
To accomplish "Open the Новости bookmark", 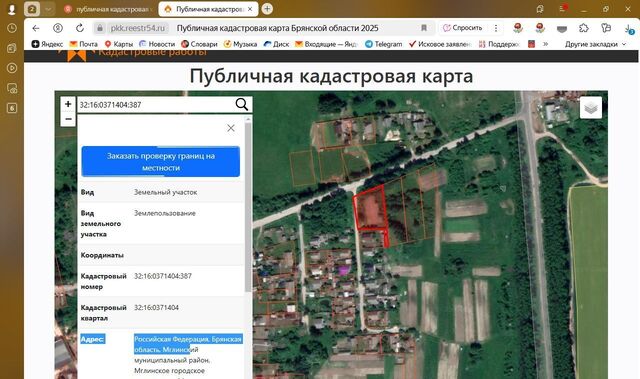I will click(157, 44).
